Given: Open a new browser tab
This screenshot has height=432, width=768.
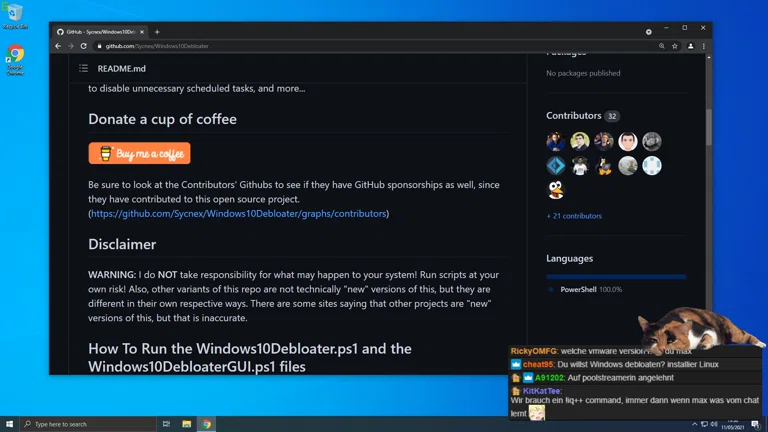Looking at the screenshot, I should point(157,32).
